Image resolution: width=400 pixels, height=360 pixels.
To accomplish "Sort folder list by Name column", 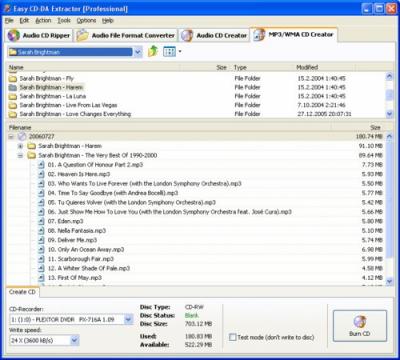I will tap(93, 67).
